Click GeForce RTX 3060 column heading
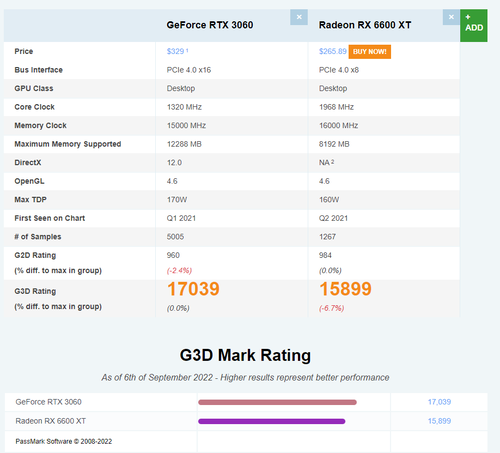Viewport: 500px width, 453px height. pos(210,25)
